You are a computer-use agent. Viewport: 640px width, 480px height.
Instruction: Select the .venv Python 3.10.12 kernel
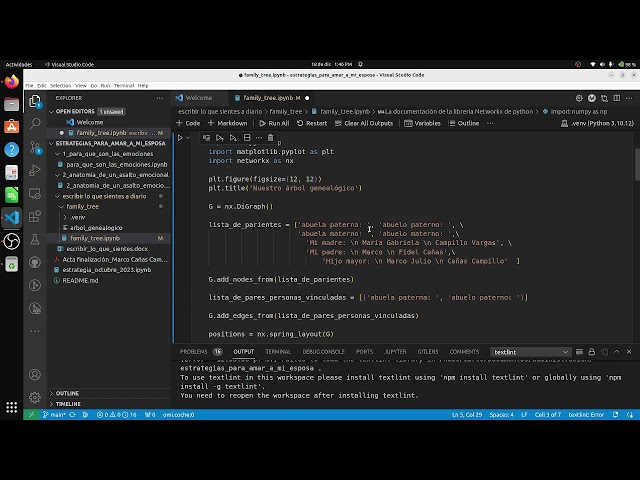[x=598, y=123]
